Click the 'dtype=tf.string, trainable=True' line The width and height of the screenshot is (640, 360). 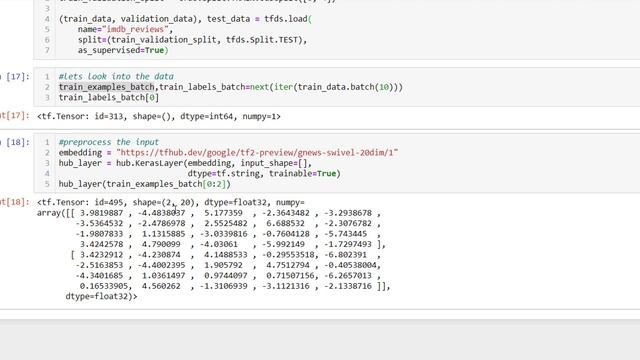(264, 173)
